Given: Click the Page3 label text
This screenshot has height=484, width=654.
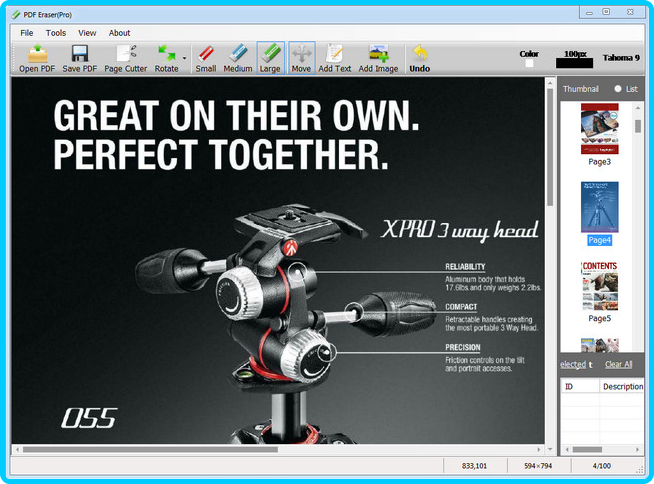Looking at the screenshot, I should (x=599, y=162).
